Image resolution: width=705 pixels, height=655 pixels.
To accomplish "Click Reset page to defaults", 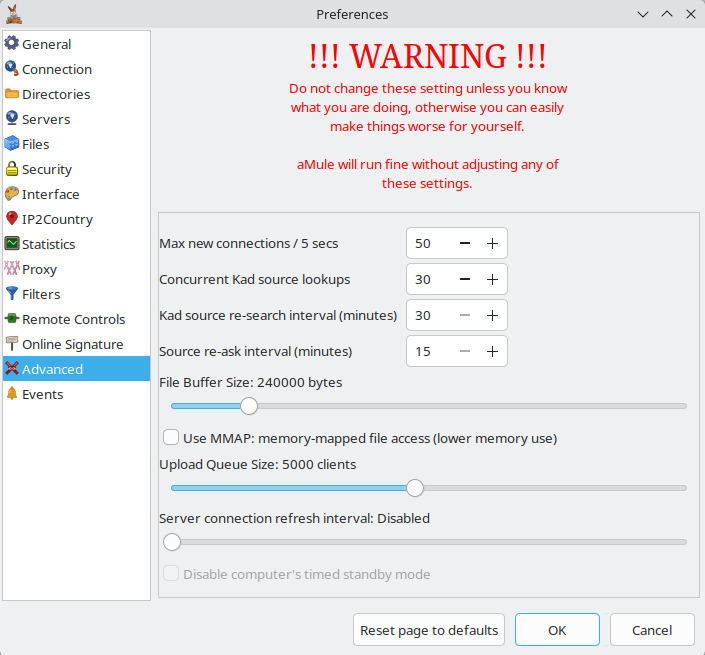I will coord(429,630).
